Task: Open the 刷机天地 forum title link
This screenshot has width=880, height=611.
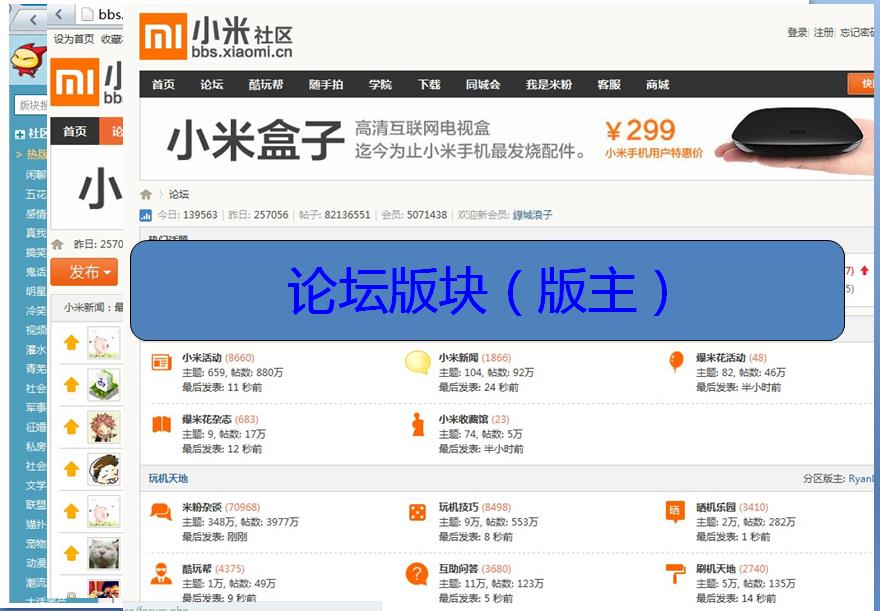Action: tap(716, 569)
